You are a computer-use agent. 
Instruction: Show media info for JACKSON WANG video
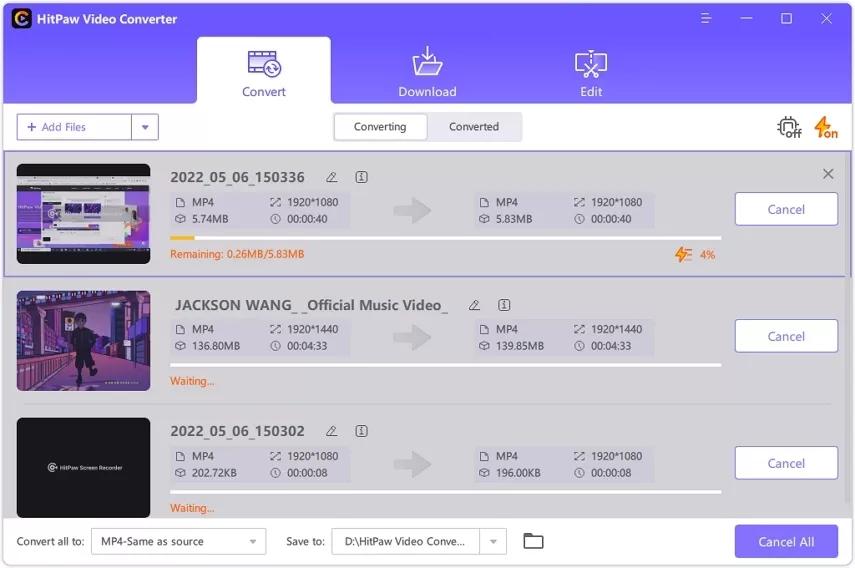click(x=504, y=305)
